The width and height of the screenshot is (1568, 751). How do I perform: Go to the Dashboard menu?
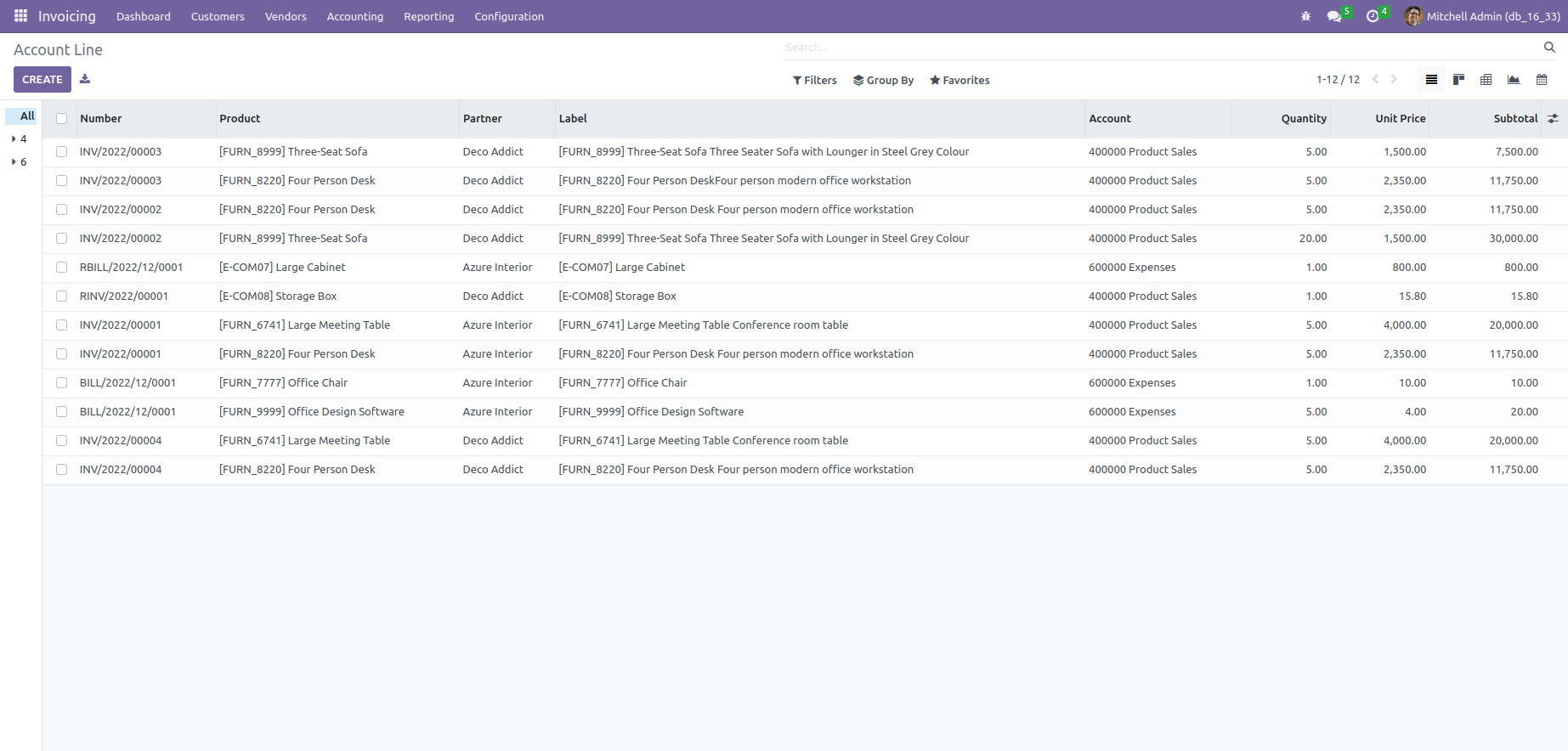coord(144,16)
